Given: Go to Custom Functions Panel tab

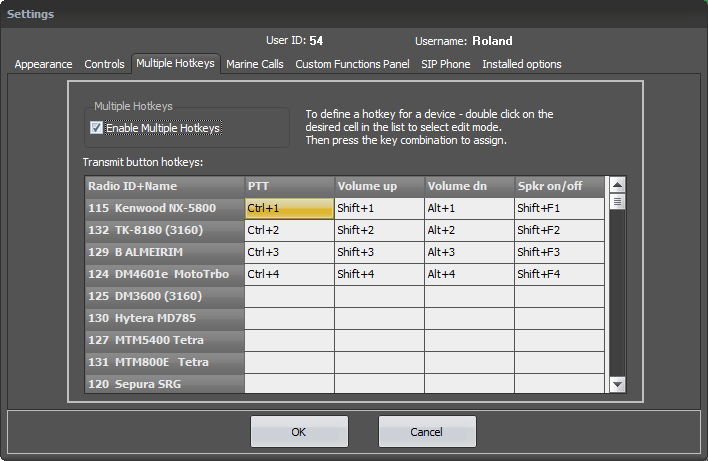Looking at the screenshot, I should (352, 64).
